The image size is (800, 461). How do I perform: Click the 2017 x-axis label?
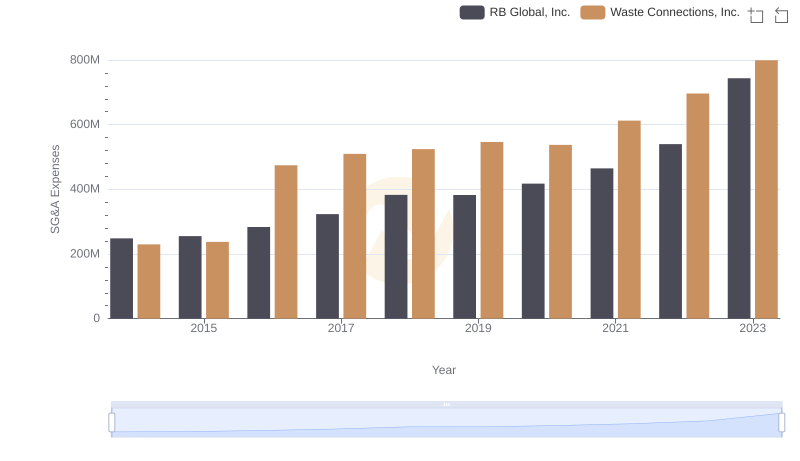pos(341,328)
